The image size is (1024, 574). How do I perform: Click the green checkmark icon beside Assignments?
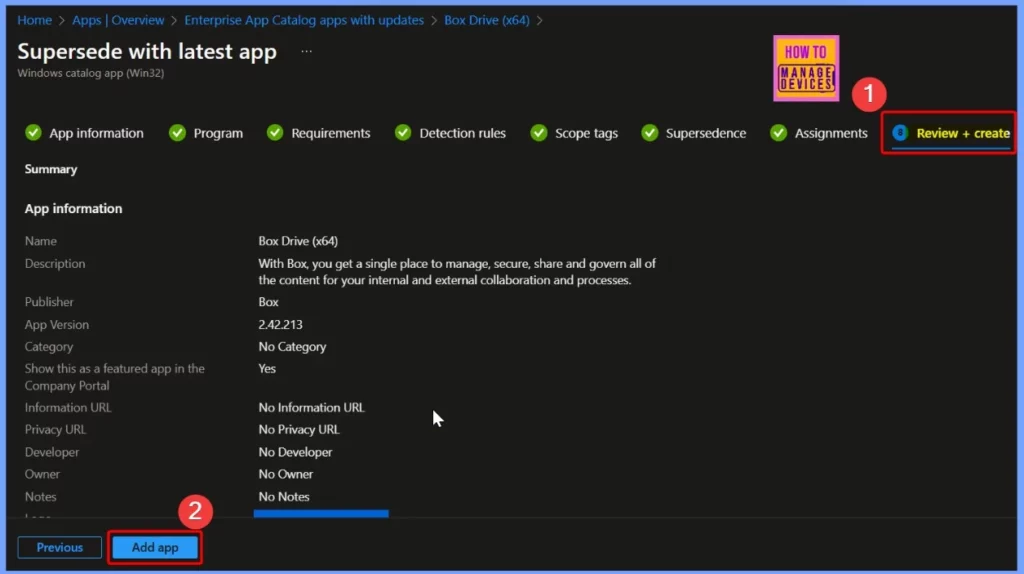[x=778, y=133]
